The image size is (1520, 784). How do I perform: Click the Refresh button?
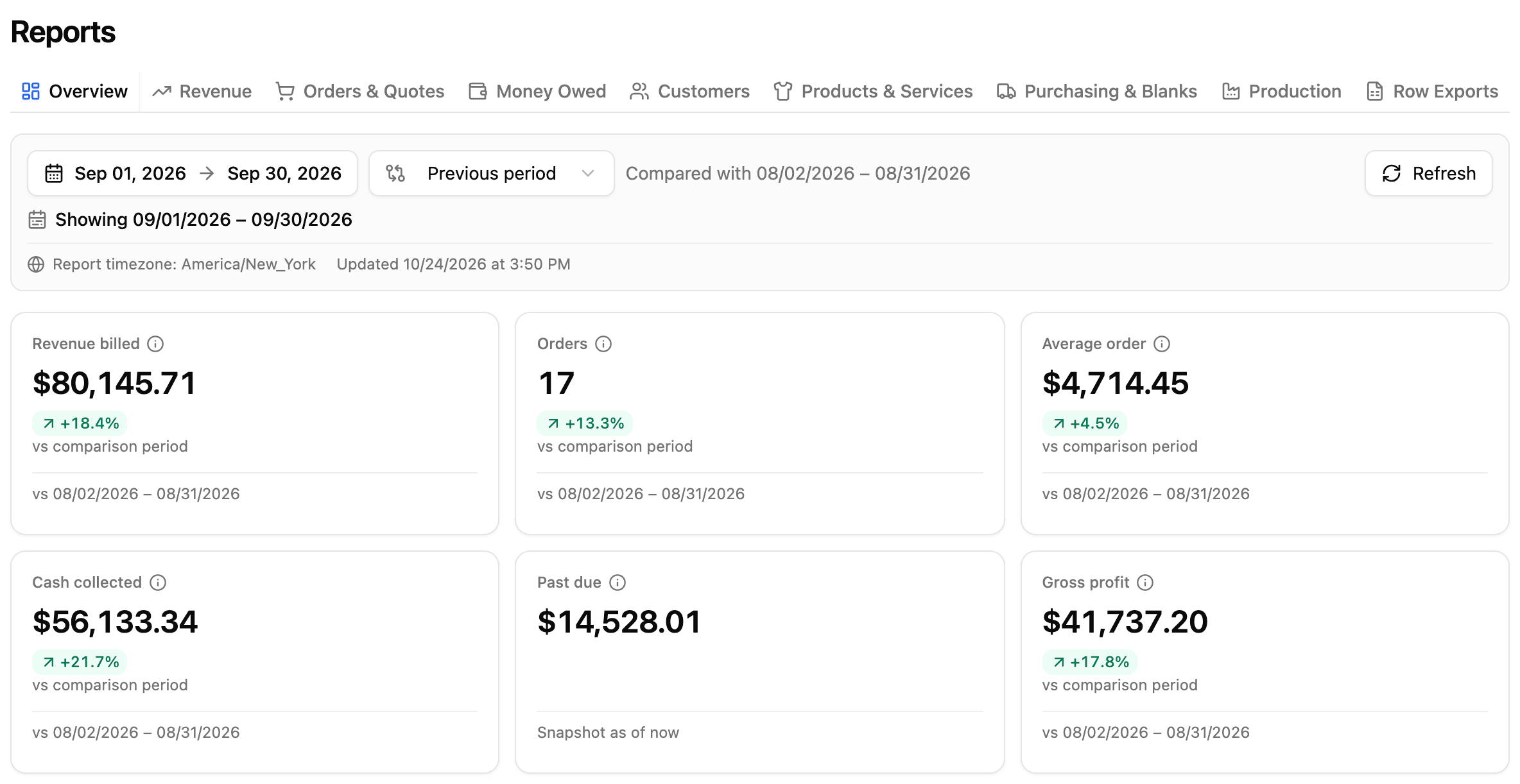(x=1429, y=173)
